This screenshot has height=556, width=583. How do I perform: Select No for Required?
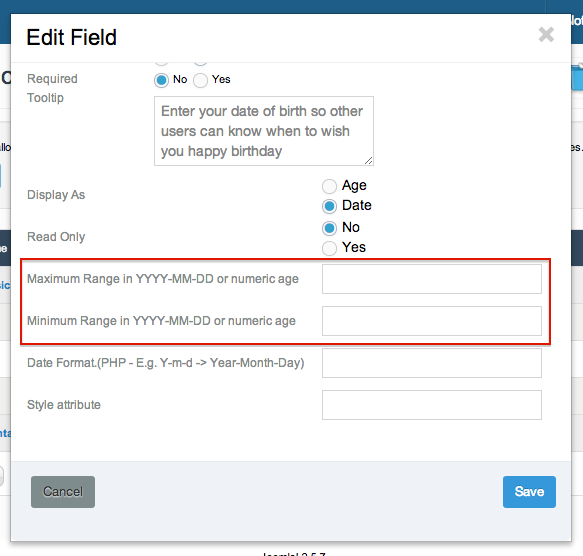coord(161,80)
